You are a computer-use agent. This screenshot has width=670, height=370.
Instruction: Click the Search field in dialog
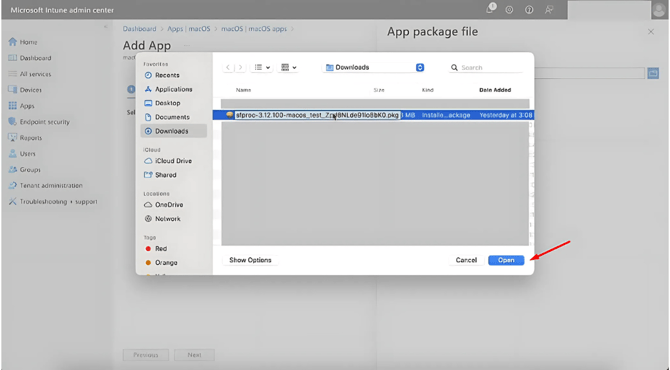(486, 68)
